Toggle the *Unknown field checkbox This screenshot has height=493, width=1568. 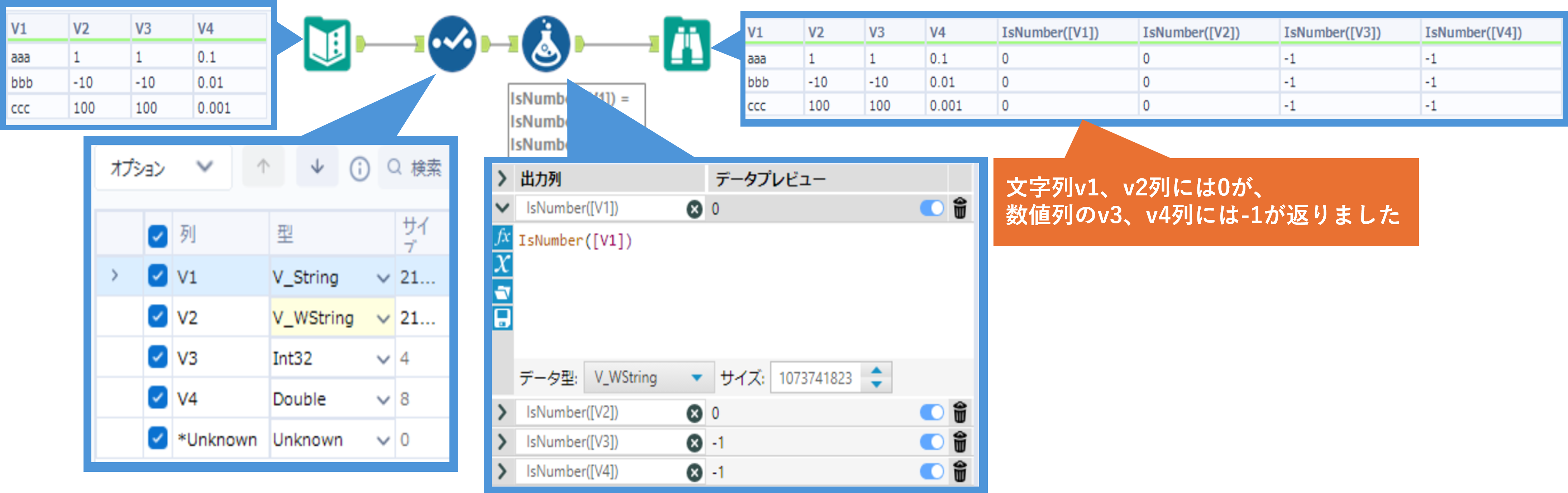coord(158,438)
